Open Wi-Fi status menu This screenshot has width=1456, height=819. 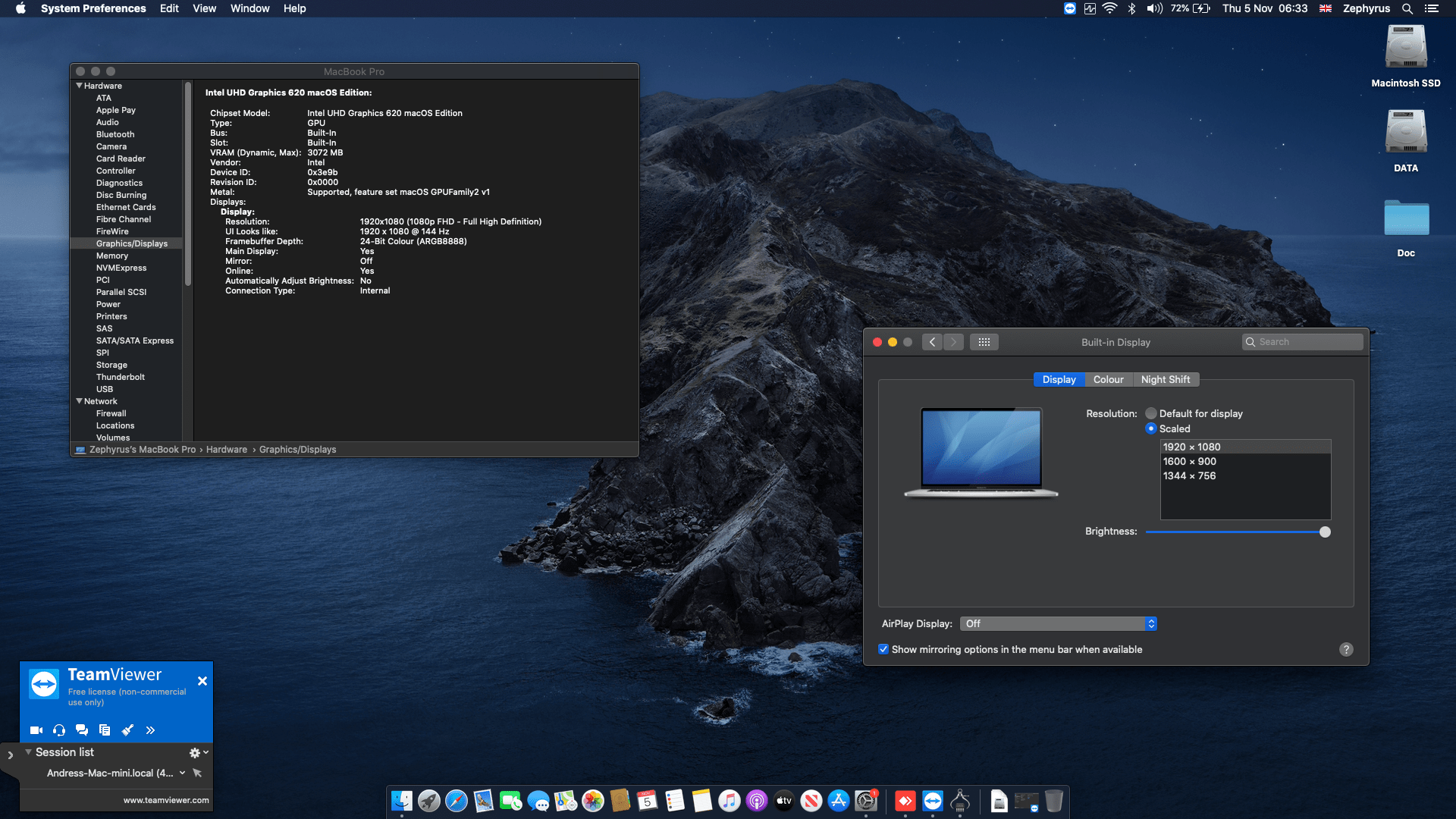(1110, 8)
